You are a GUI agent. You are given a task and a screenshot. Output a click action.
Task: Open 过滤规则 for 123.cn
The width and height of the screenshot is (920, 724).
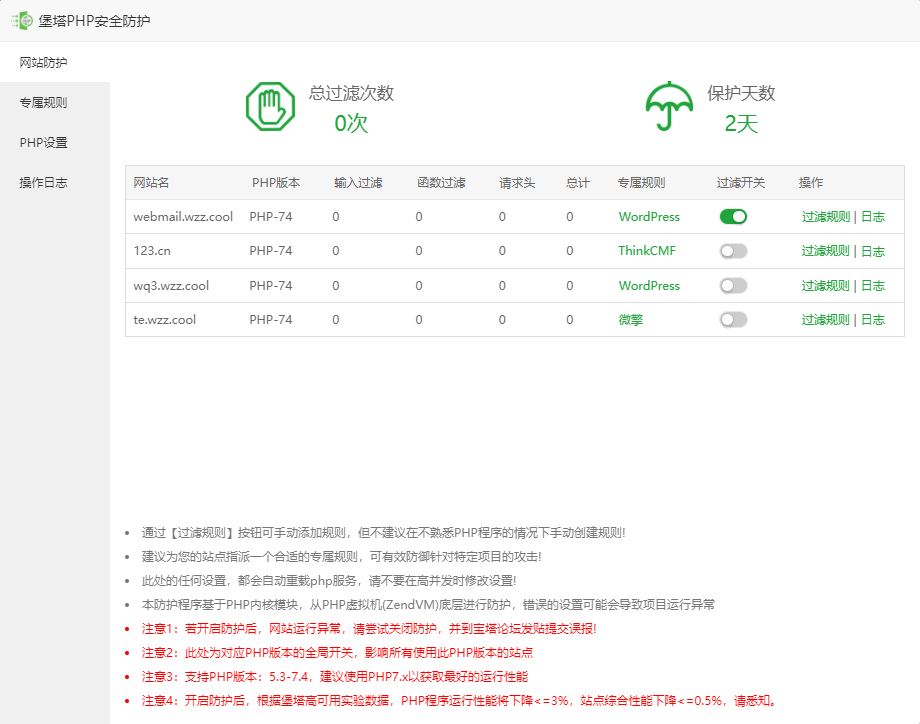[826, 251]
